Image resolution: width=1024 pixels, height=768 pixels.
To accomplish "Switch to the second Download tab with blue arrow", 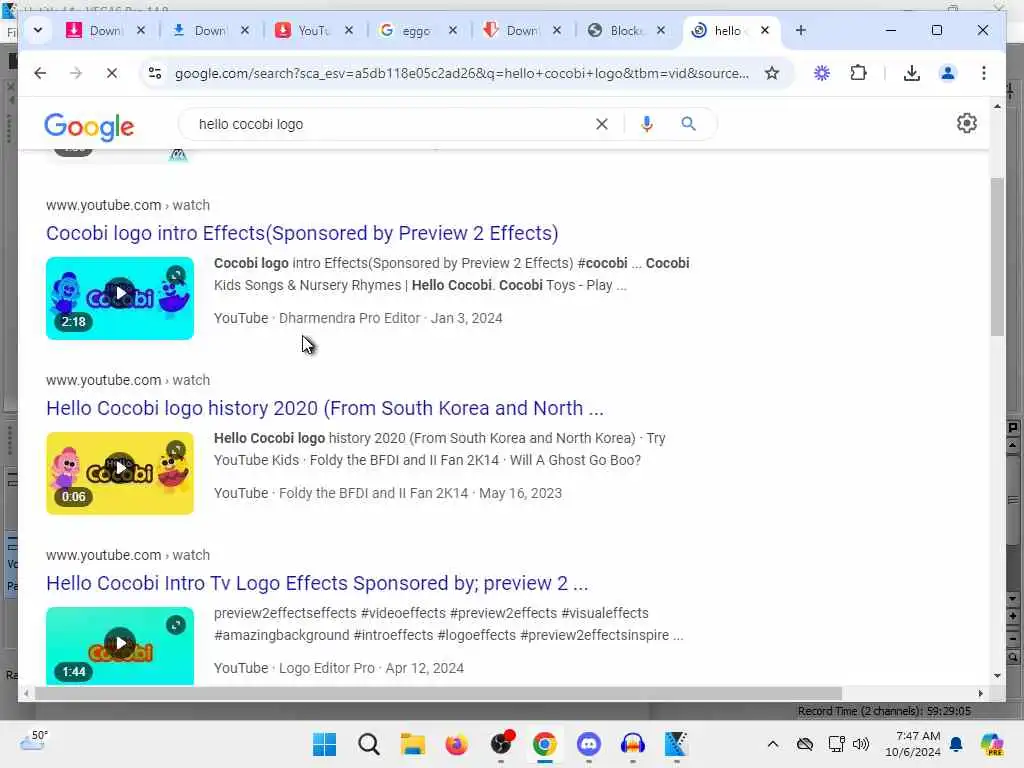I will [x=210, y=30].
